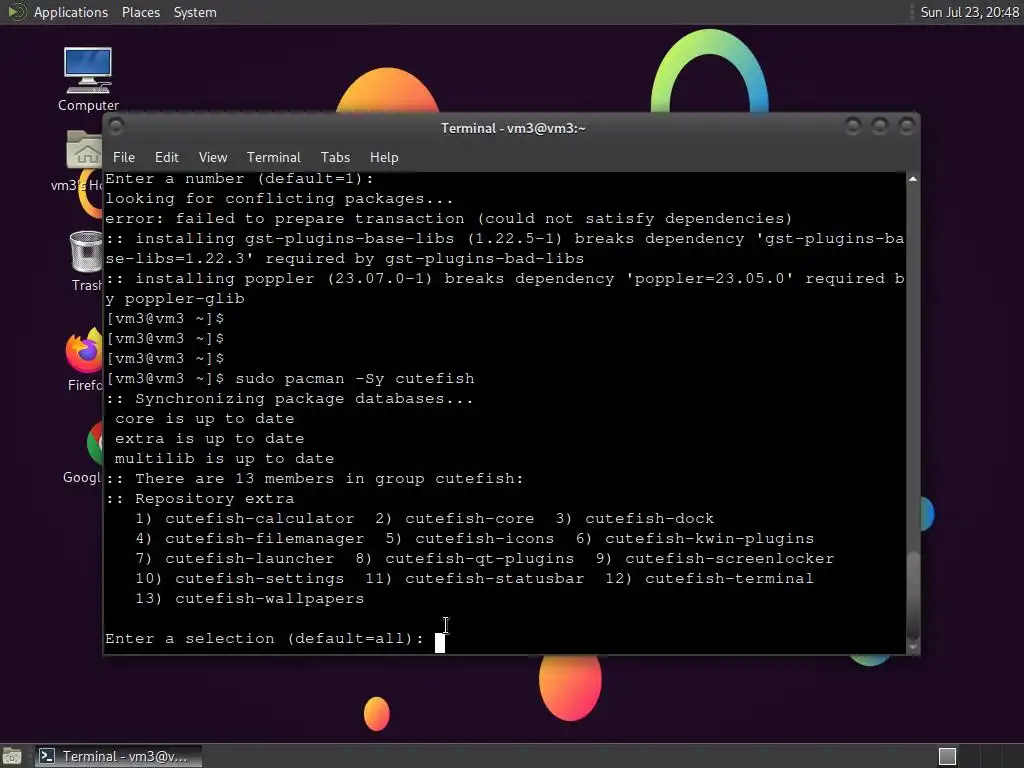Open the Terminal menu in menubar
This screenshot has height=768, width=1024.
[274, 157]
